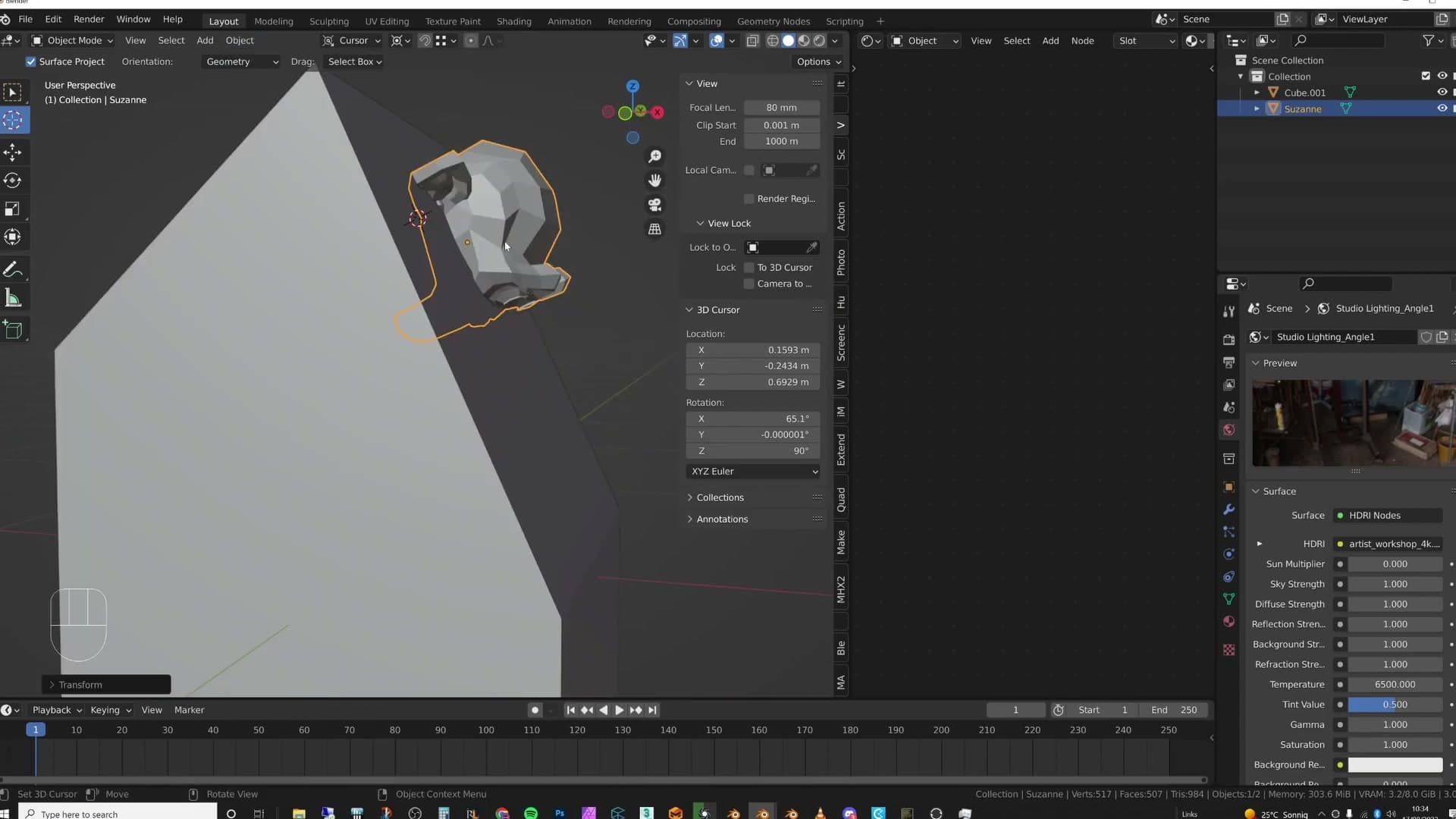Switch perspective/orthographic grid icon
The width and height of the screenshot is (1456, 819).
pyautogui.click(x=655, y=229)
